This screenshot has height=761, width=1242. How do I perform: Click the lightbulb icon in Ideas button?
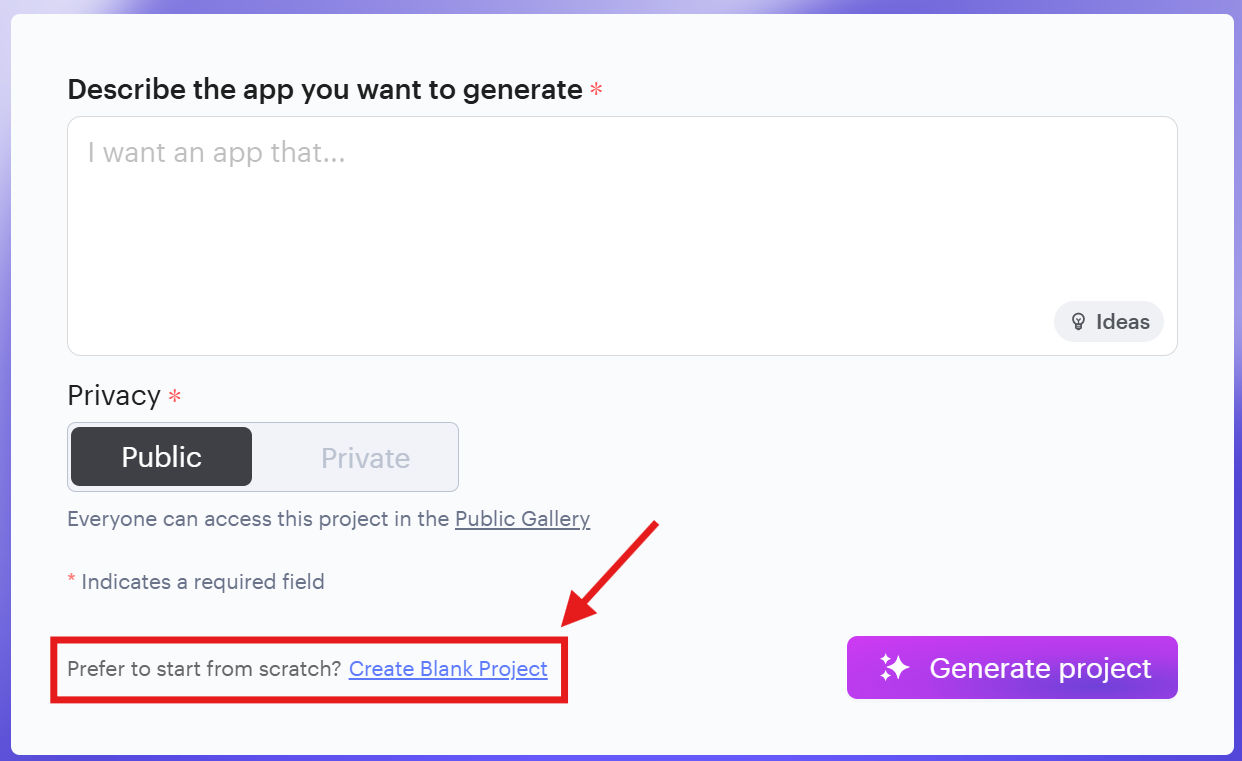pos(1078,322)
